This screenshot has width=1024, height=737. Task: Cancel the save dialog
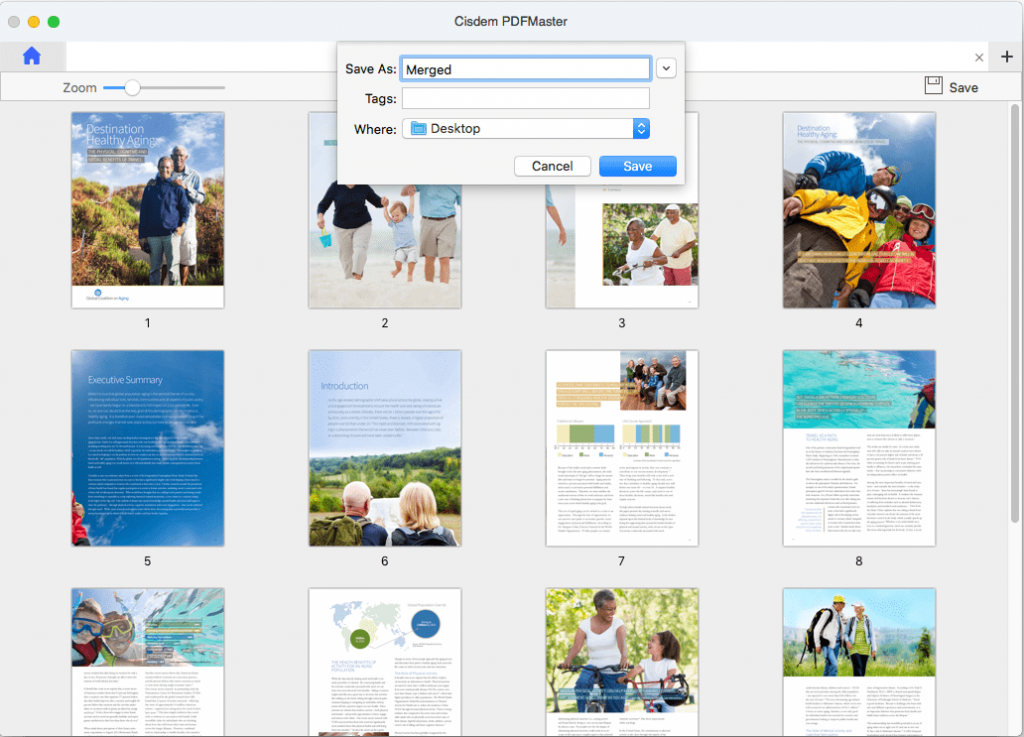[552, 166]
